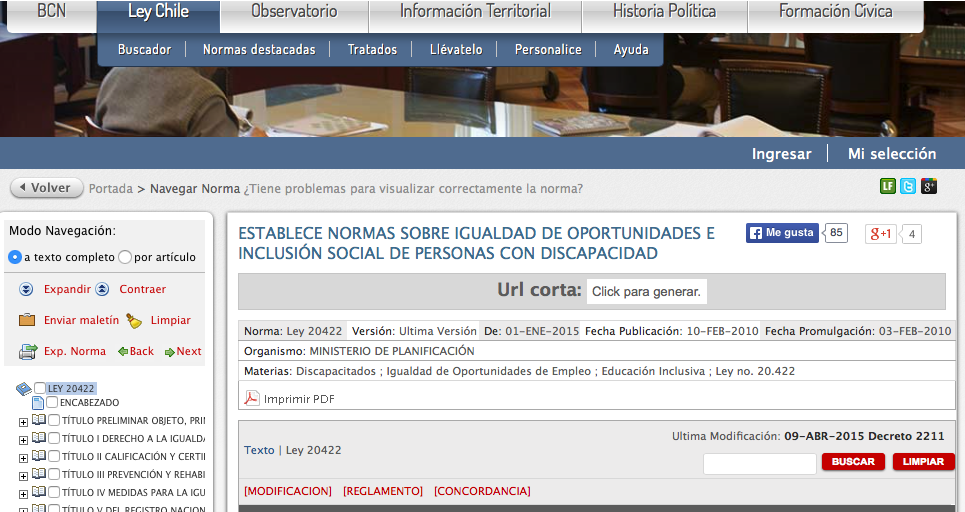Share the law via the Twitter icon
Viewport: 965px width, 512px height.
(x=908, y=186)
